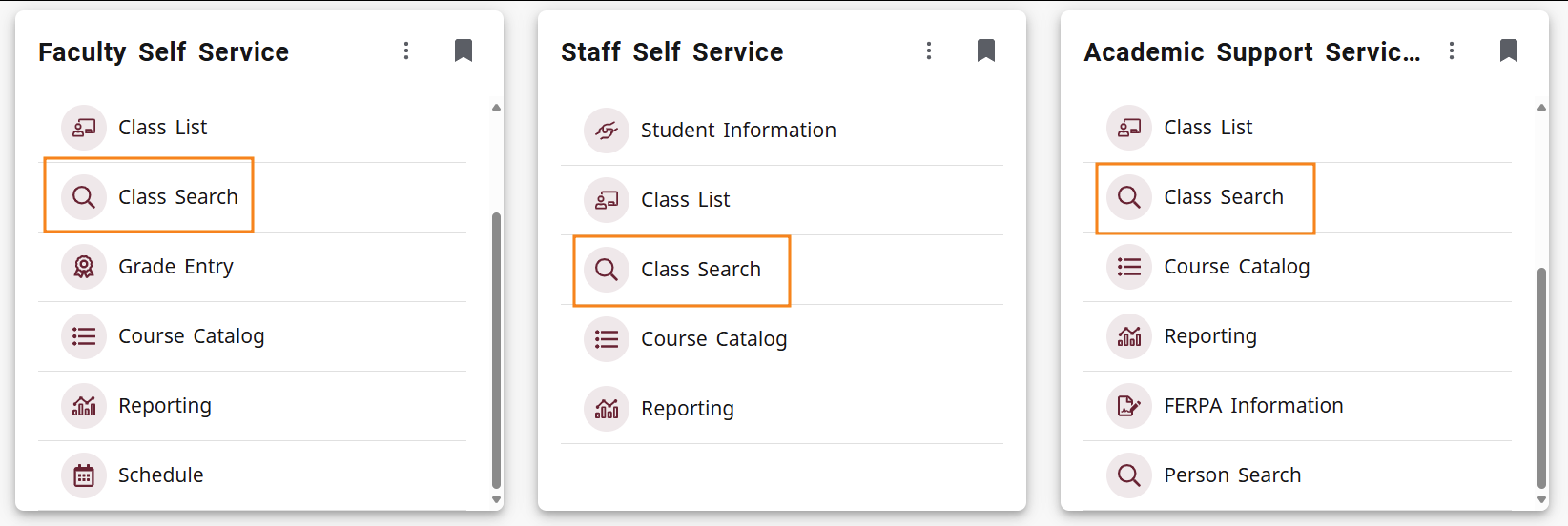The image size is (1568, 526).
Task: Select Class Search in Academic Support card
Action: click(1223, 197)
